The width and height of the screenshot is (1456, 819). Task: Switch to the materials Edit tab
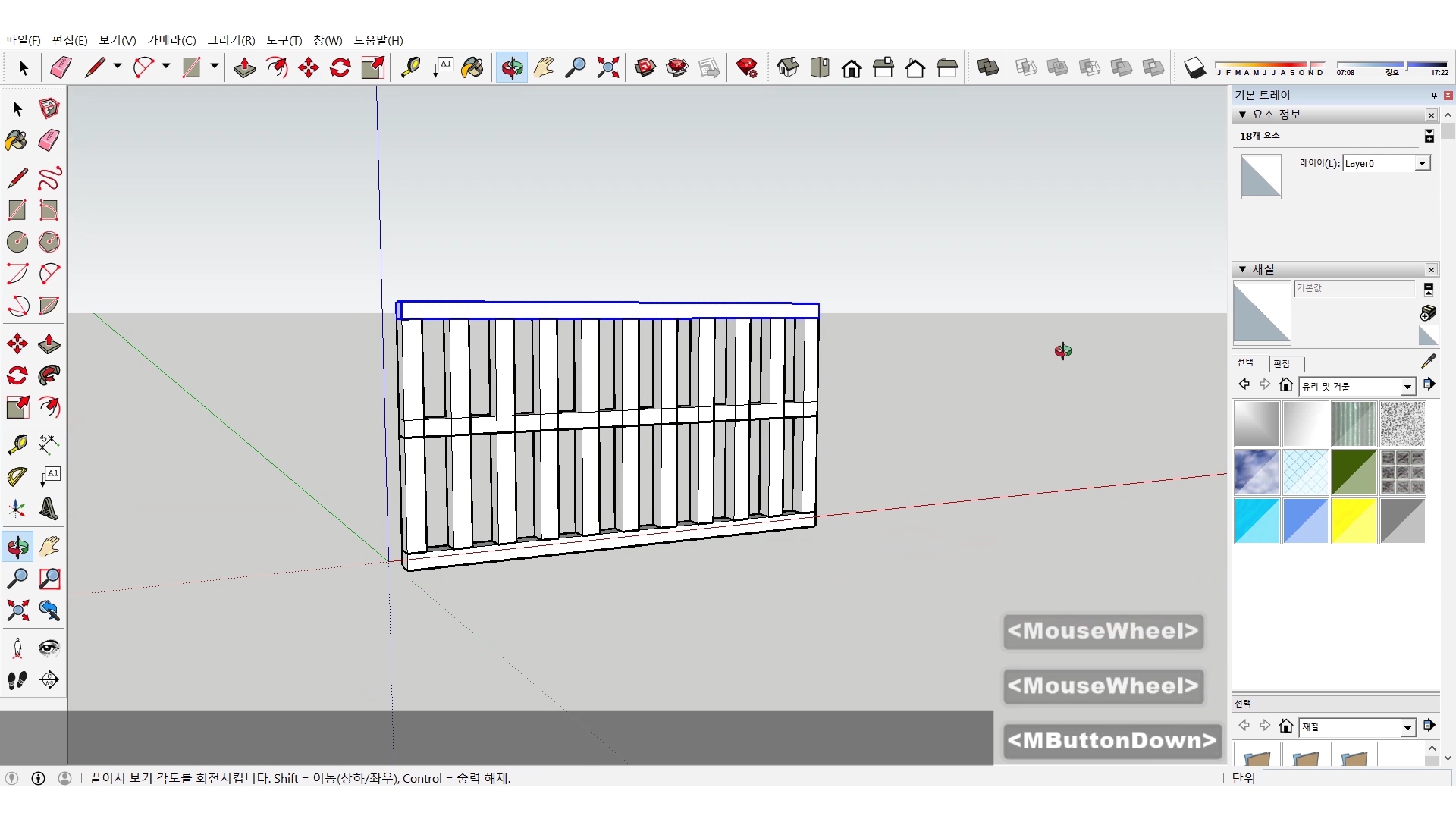(x=1282, y=363)
